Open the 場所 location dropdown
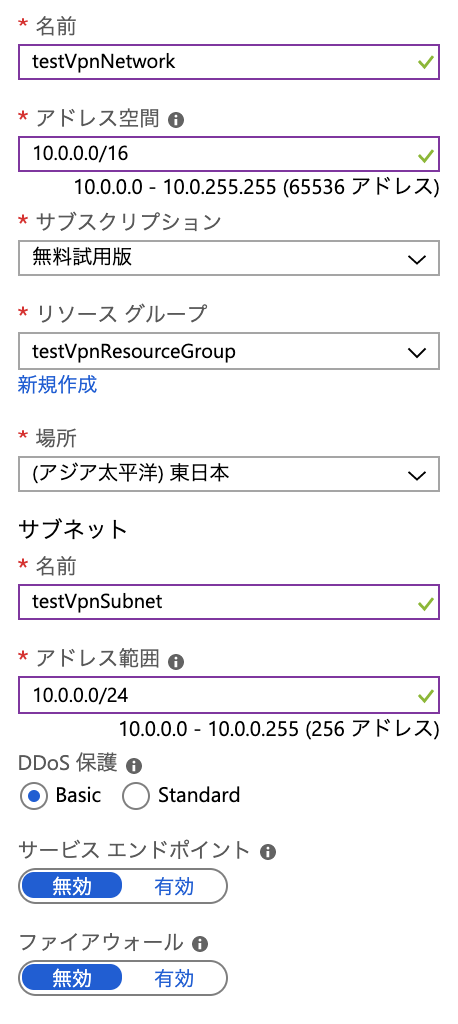The image size is (458, 1024). (x=229, y=474)
